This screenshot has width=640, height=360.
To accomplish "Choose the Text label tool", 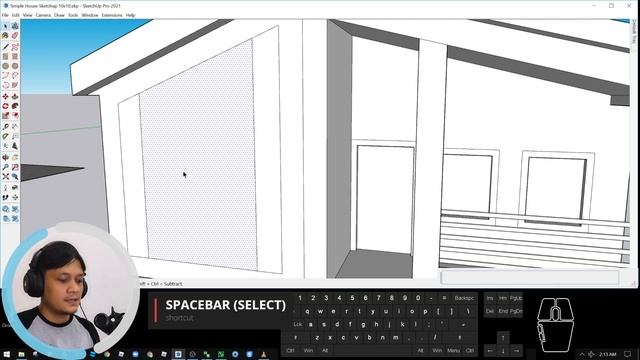I will [15, 136].
